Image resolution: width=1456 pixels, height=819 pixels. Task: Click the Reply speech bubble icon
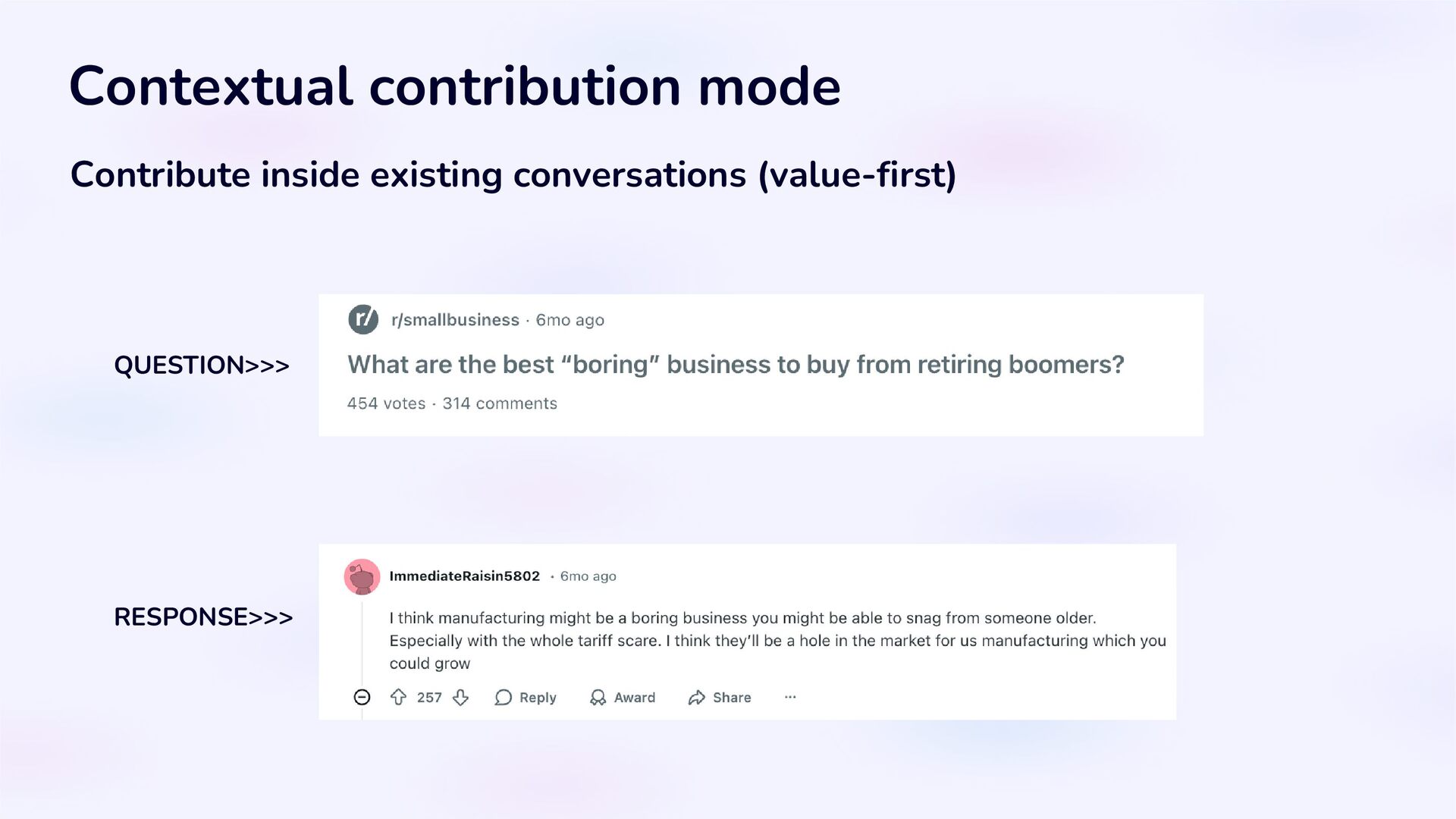coord(503,698)
